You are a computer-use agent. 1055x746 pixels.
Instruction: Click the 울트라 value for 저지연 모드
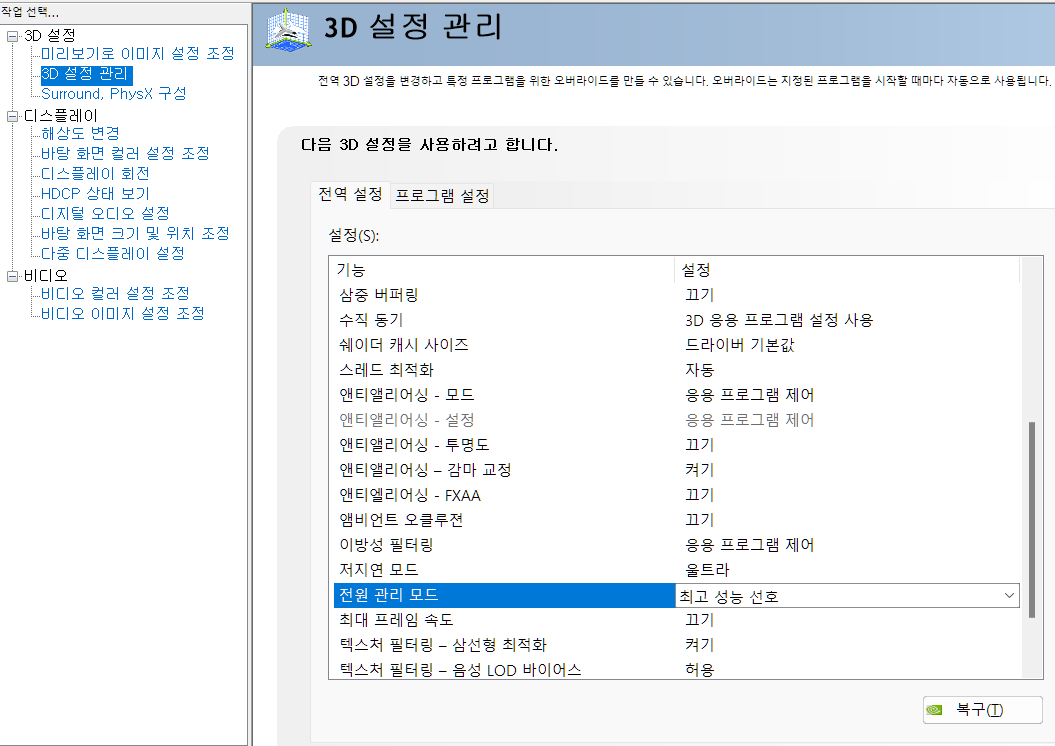coord(707,570)
